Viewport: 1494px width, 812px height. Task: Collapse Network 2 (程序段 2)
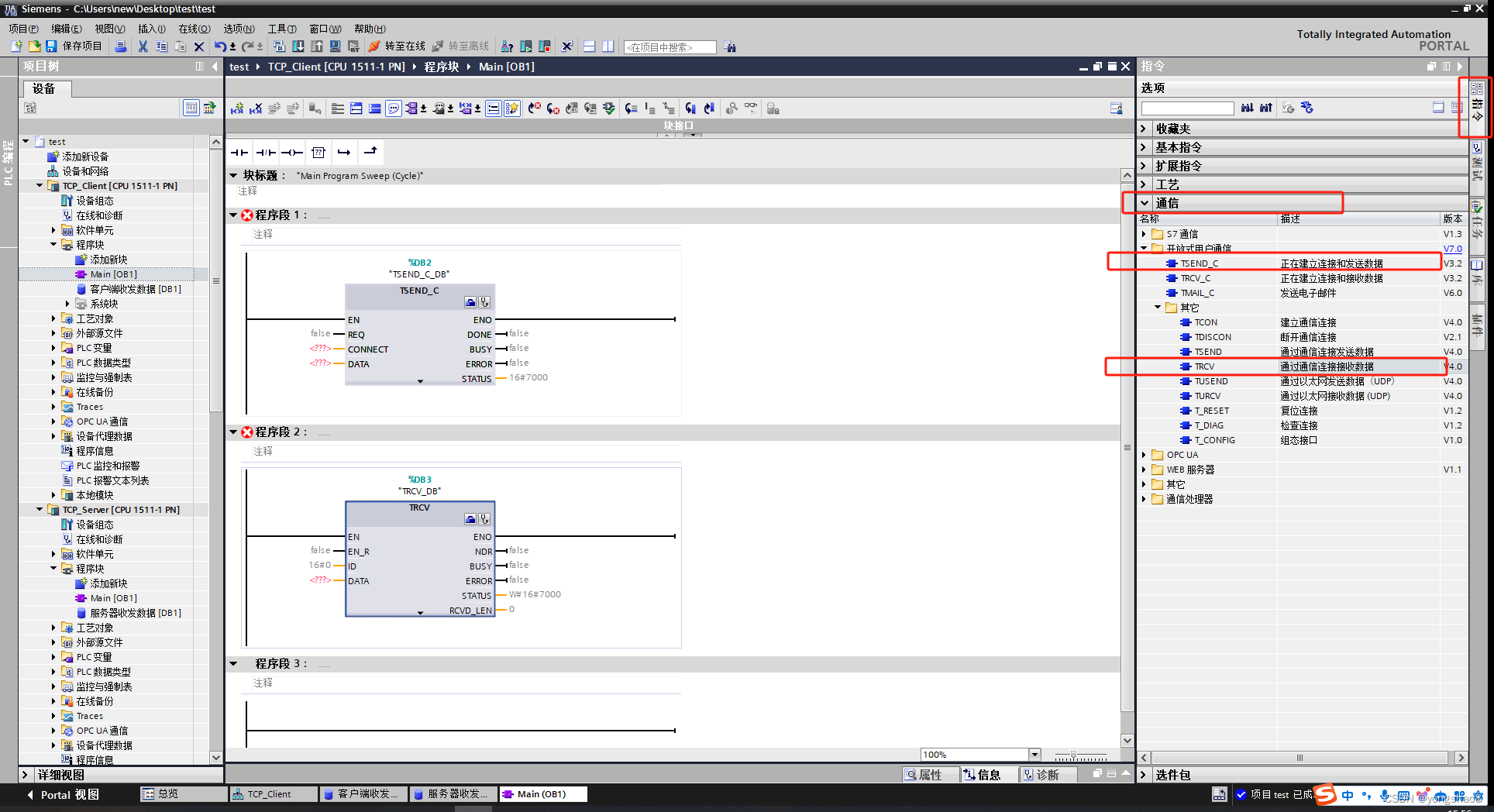point(233,432)
